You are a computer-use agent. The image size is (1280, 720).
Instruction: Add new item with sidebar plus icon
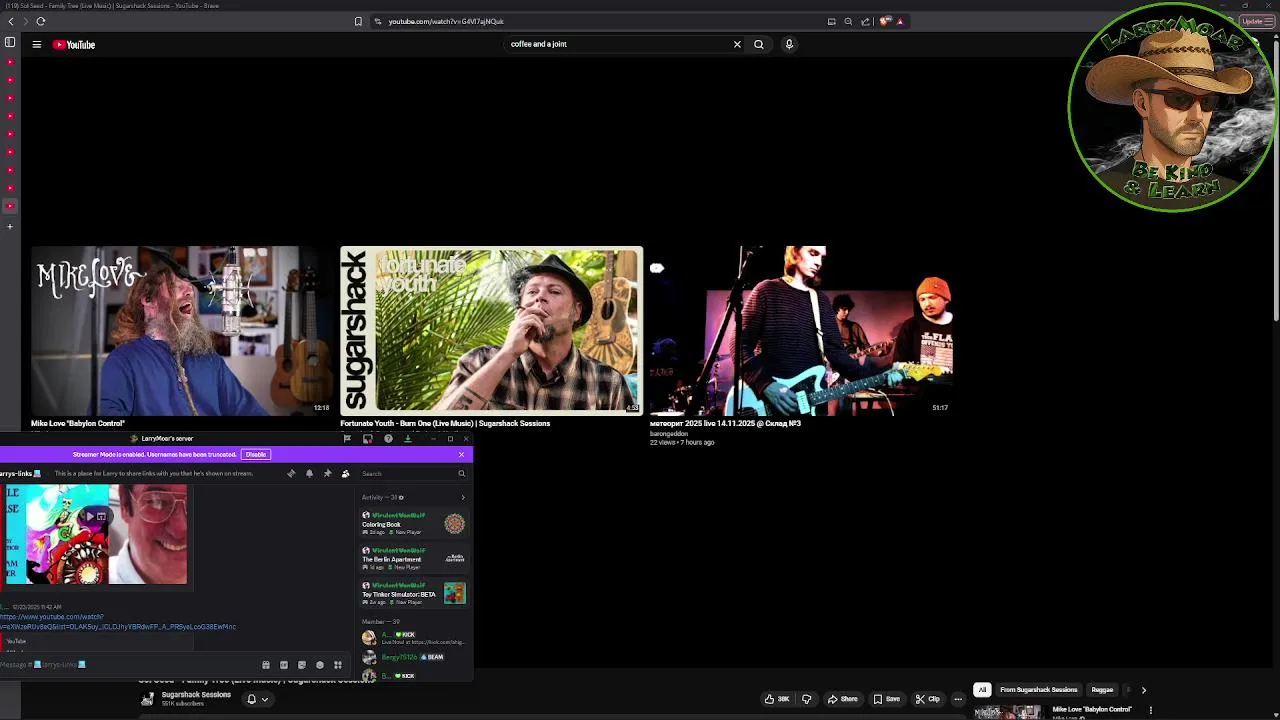(x=10, y=226)
